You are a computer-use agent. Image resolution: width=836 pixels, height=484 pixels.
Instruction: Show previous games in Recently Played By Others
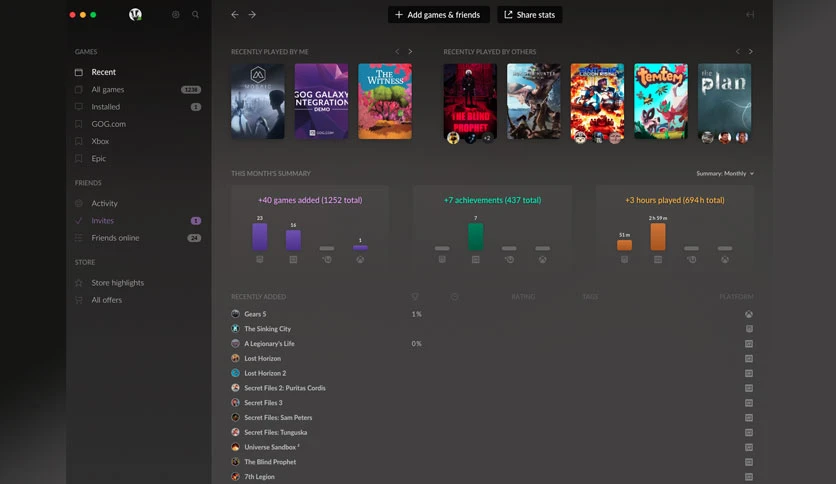pos(738,52)
